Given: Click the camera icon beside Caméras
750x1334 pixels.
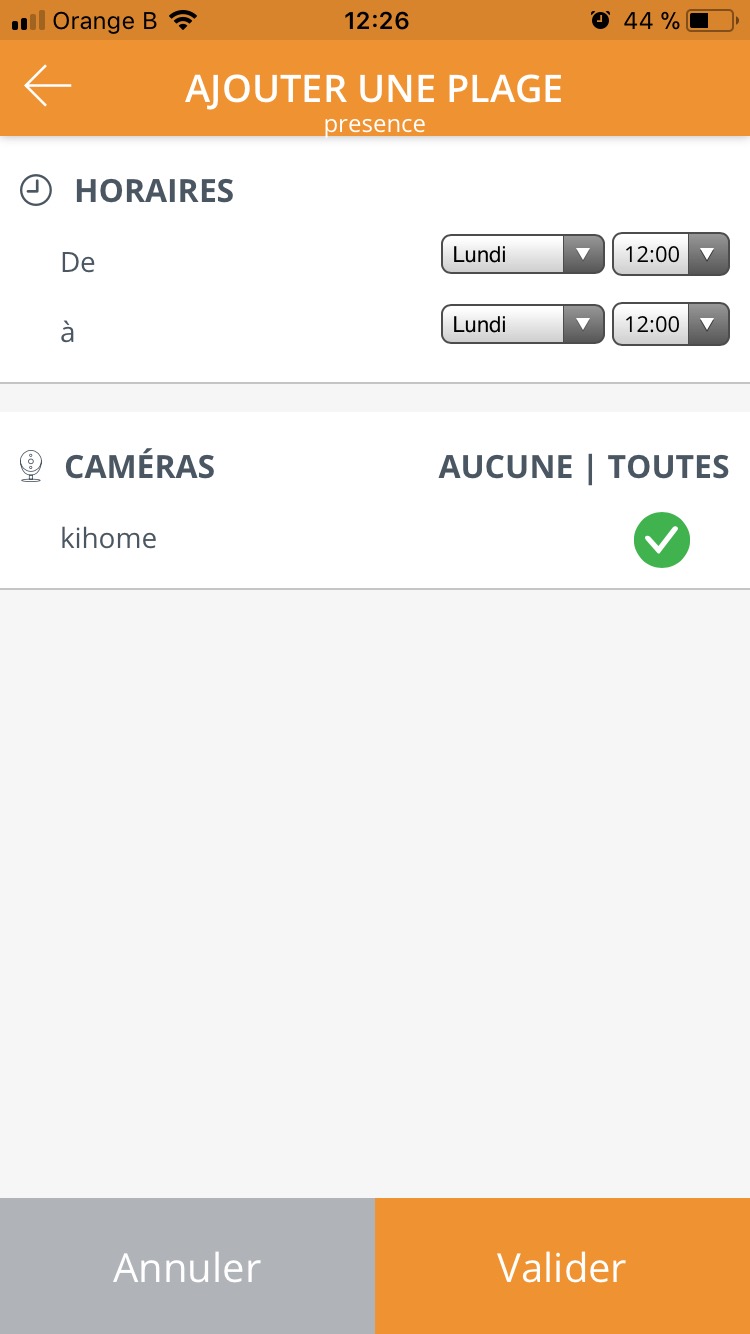Looking at the screenshot, I should point(32,466).
